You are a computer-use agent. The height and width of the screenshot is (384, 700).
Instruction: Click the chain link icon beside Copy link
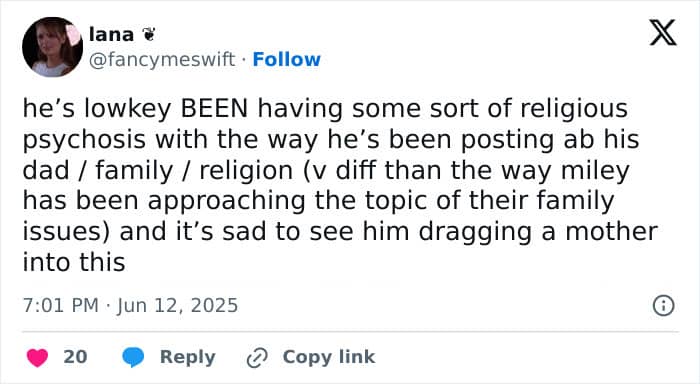[x=257, y=358]
